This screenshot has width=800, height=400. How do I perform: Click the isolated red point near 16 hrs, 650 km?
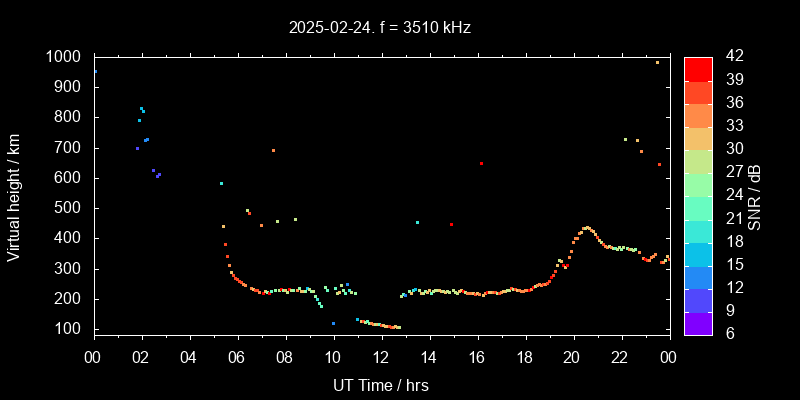tap(481, 163)
